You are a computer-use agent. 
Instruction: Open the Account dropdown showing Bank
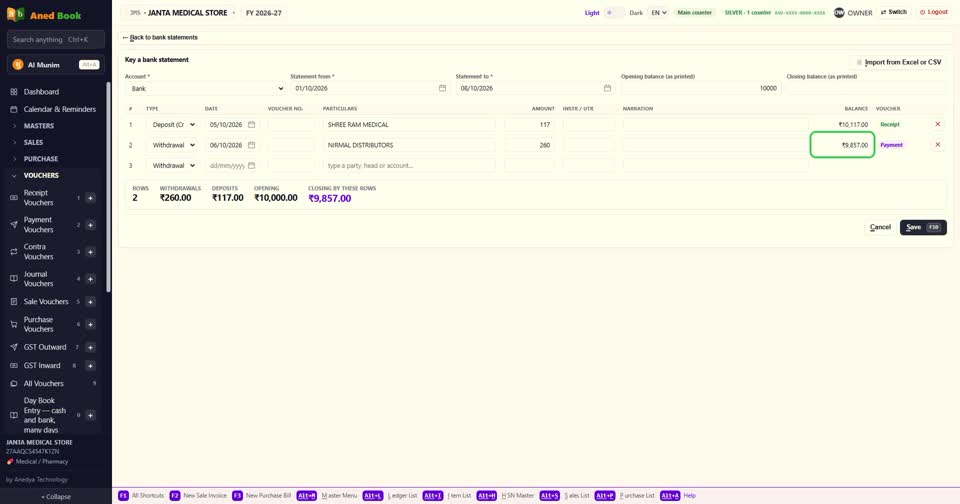click(205, 88)
